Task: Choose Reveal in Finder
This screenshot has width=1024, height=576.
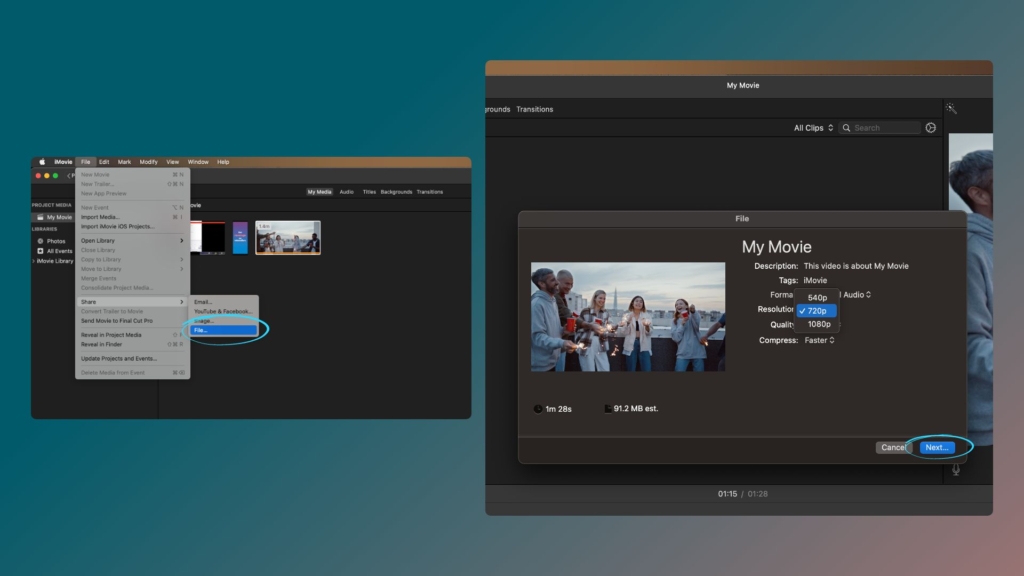Action: (x=132, y=344)
